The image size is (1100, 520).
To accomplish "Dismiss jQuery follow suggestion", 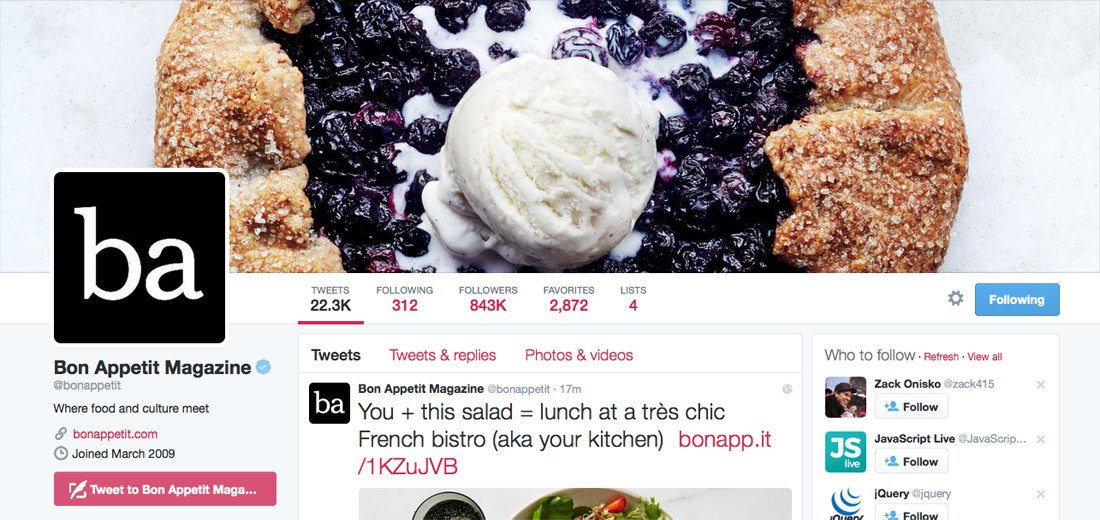I will tap(1040, 494).
